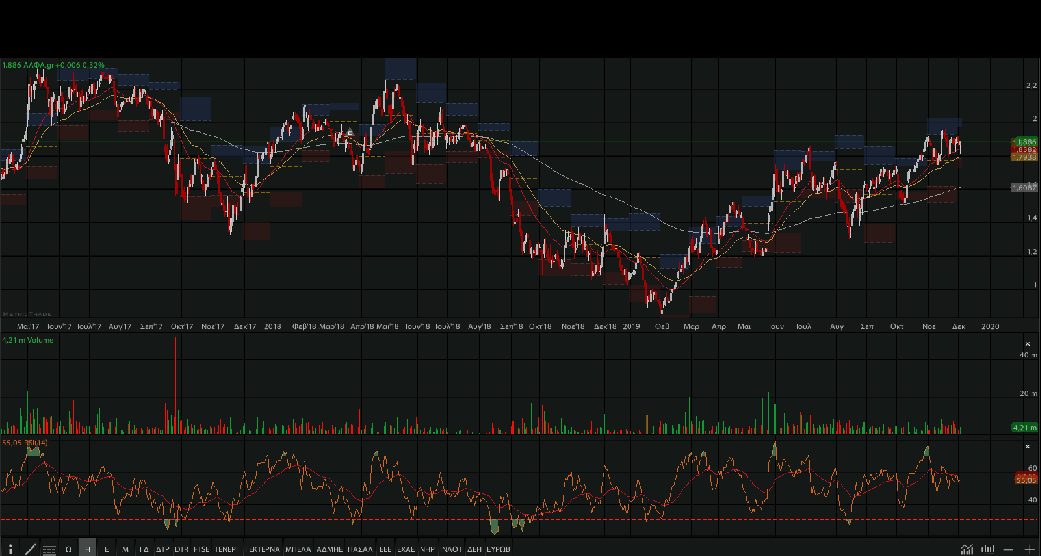
Task: Click the 2020 label on time axis
Action: pos(990,326)
